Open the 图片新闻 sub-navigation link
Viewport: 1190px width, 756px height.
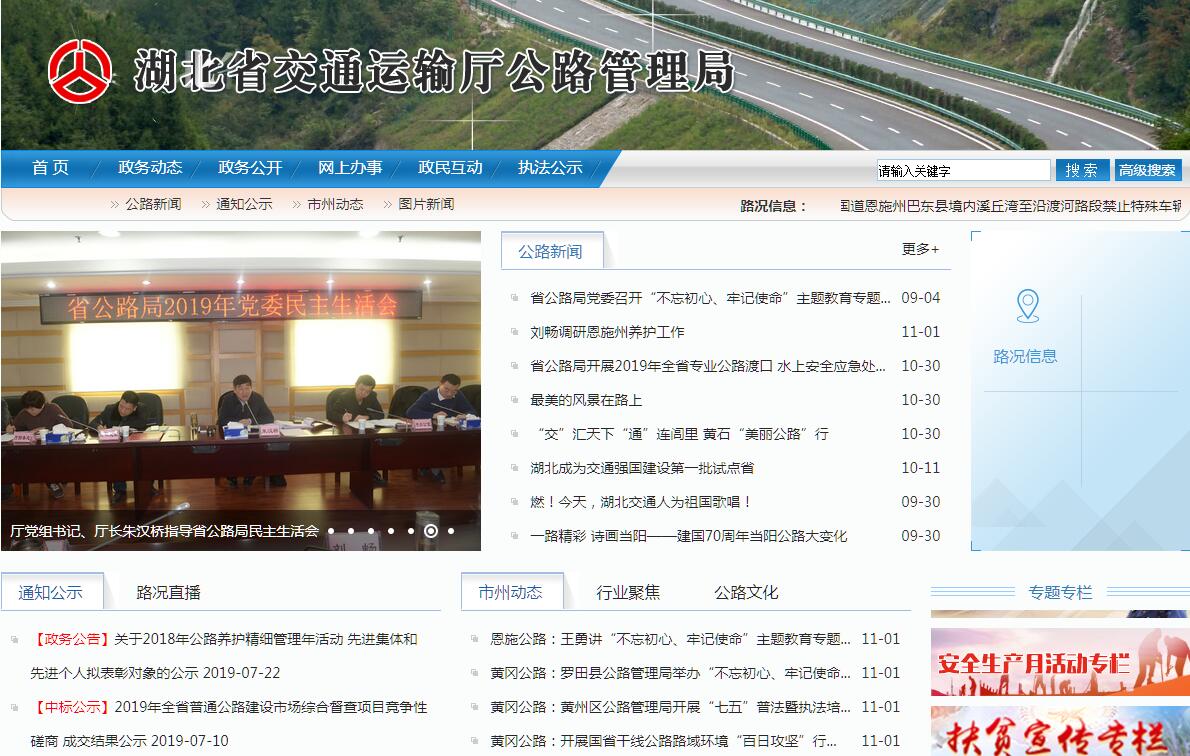pyautogui.click(x=425, y=204)
